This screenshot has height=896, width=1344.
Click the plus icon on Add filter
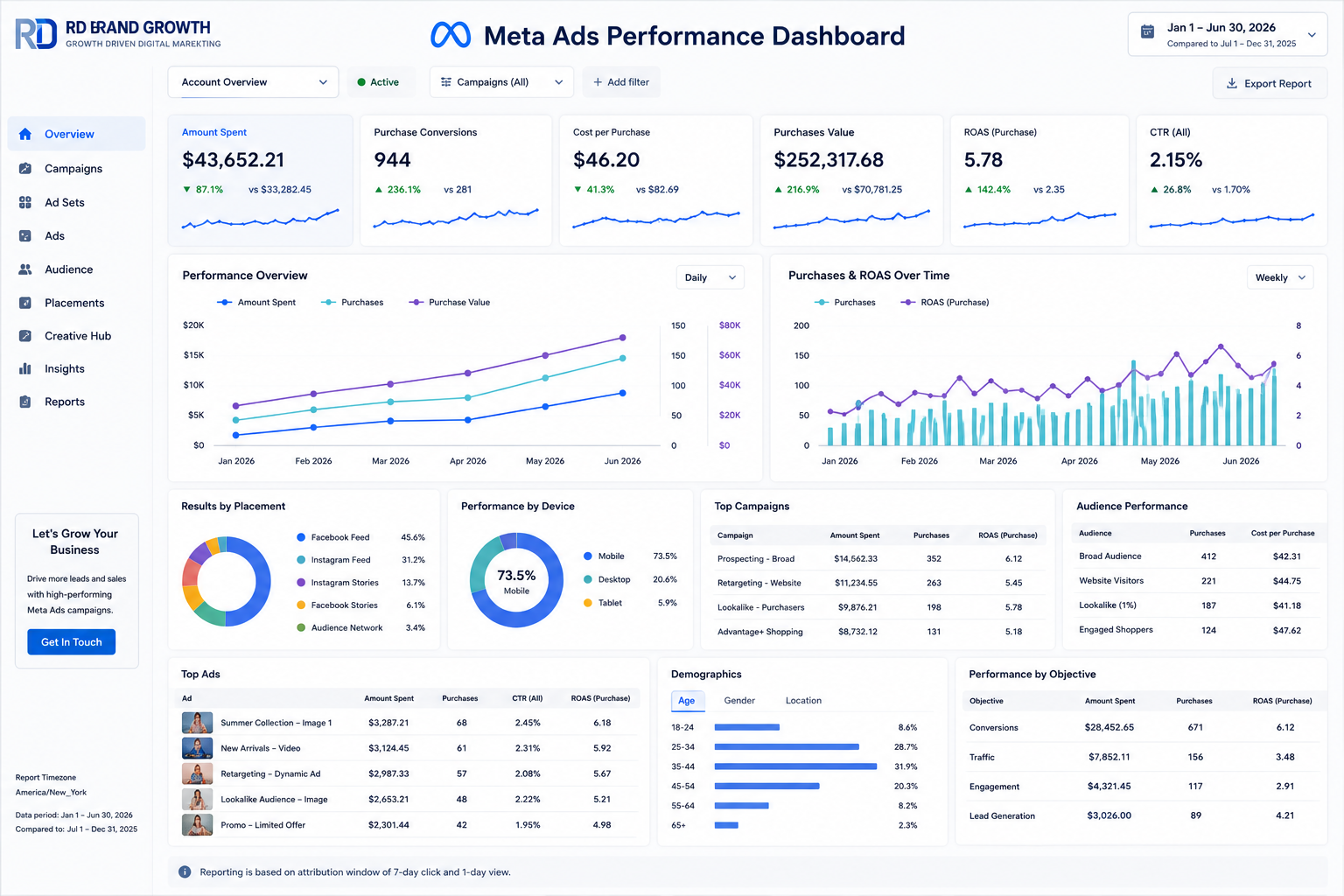pyautogui.click(x=598, y=82)
